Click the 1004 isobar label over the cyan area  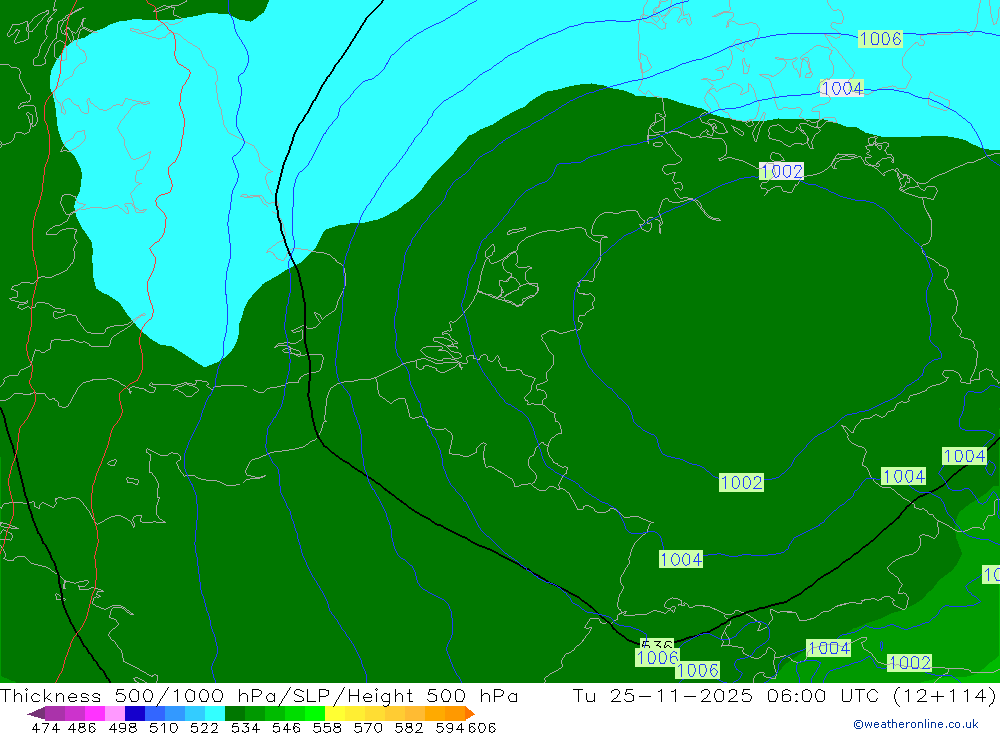point(842,88)
